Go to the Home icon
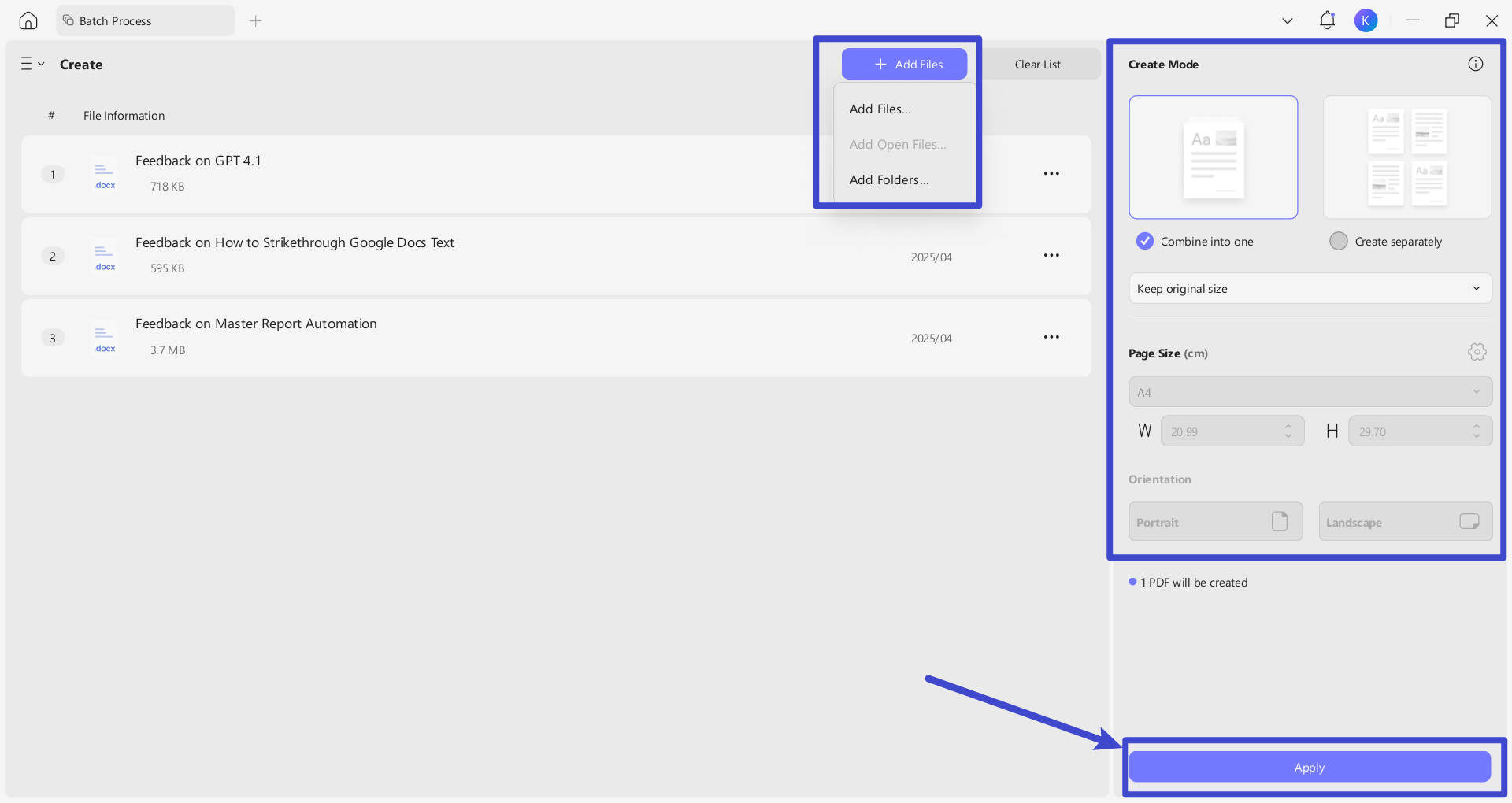1512x803 pixels. pyautogui.click(x=28, y=20)
